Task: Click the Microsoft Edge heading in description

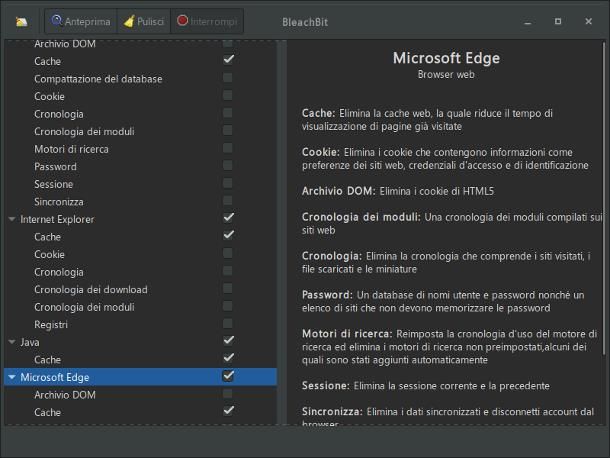Action: click(x=446, y=58)
